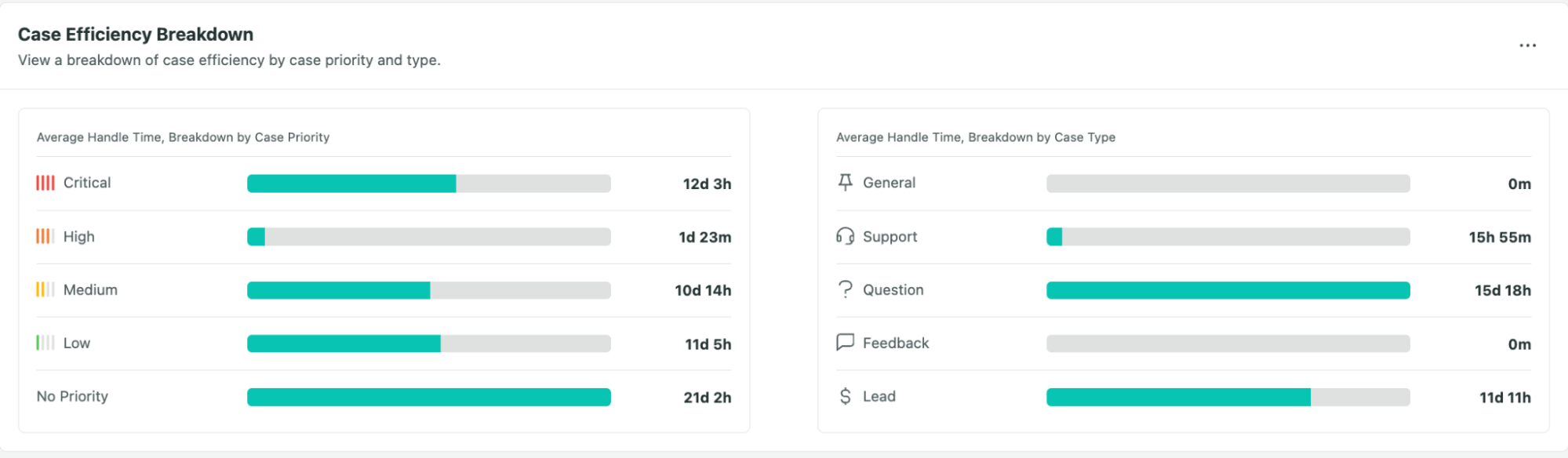Click the dollar sign icon next to Lead

click(x=845, y=396)
